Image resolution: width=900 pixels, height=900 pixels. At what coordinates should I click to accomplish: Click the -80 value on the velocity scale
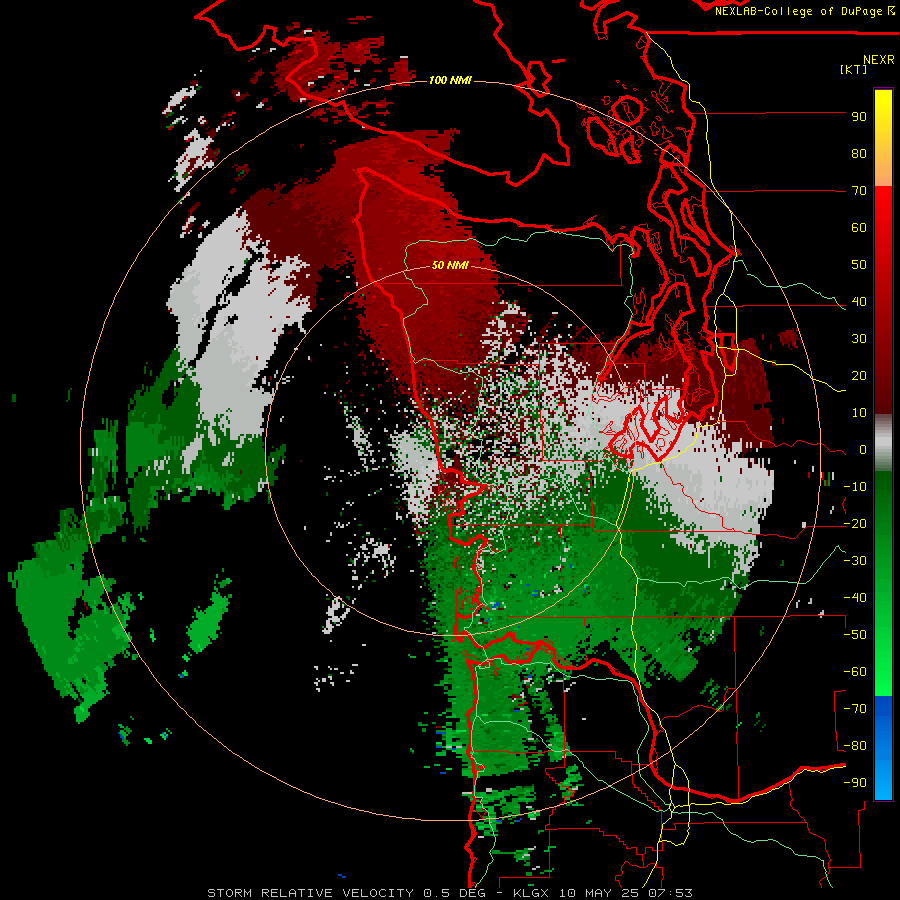[x=855, y=746]
